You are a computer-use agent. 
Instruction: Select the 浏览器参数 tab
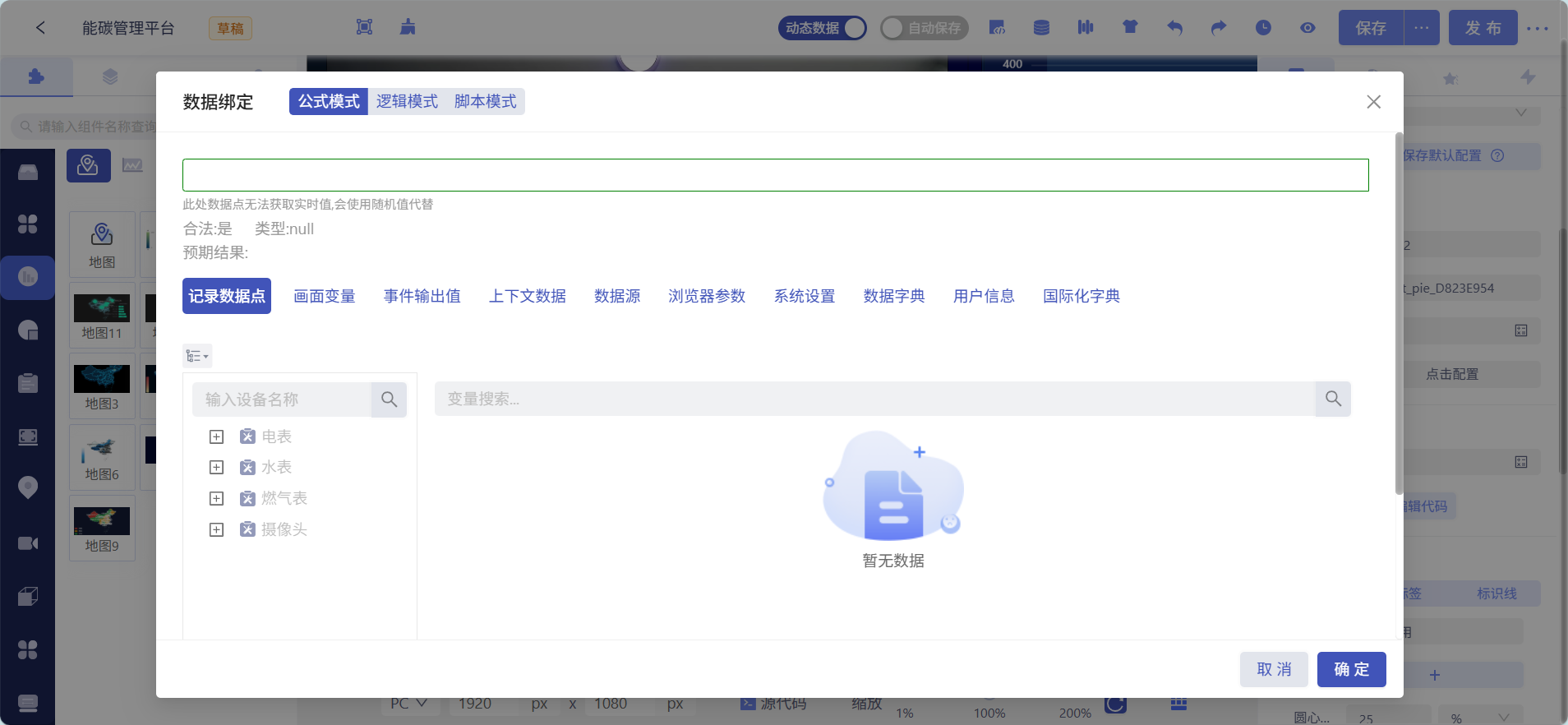click(707, 296)
